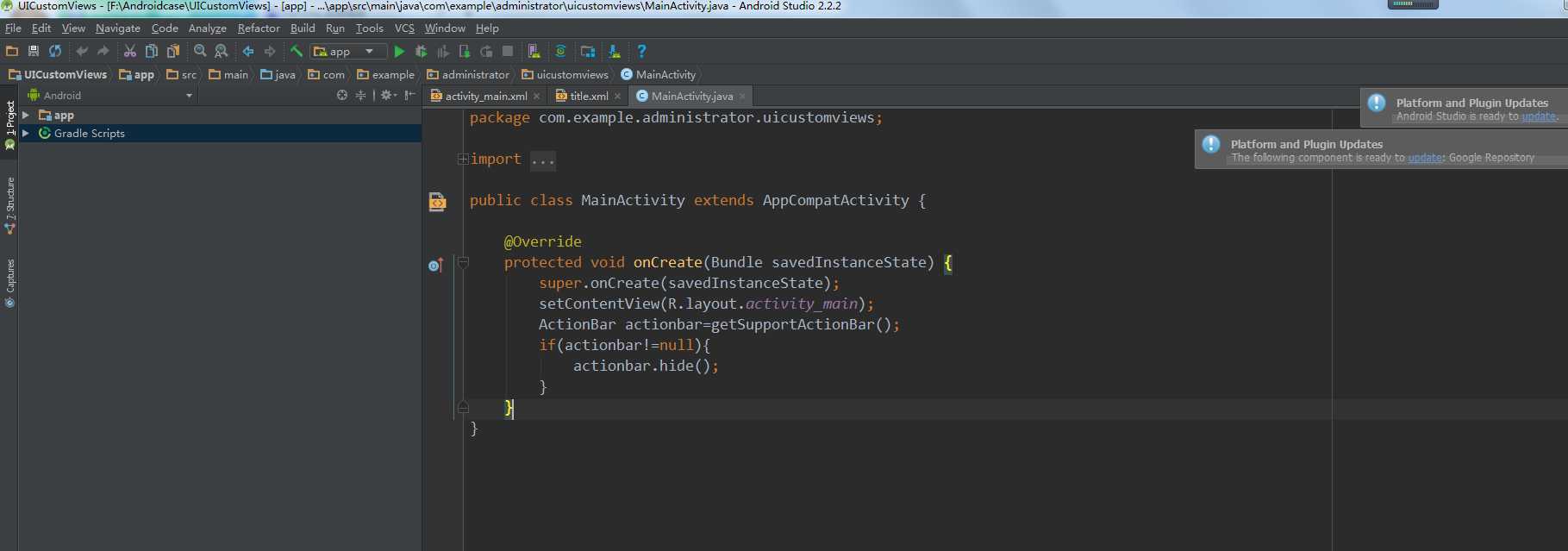Click related XML file gutter icon
1568x551 pixels.
point(438,201)
